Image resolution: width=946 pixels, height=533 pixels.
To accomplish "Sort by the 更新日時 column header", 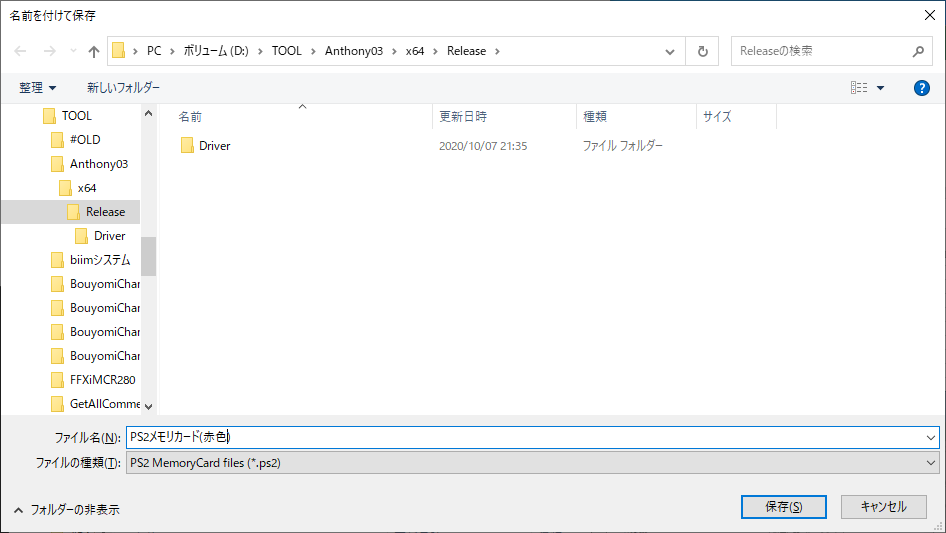I will tap(463, 116).
